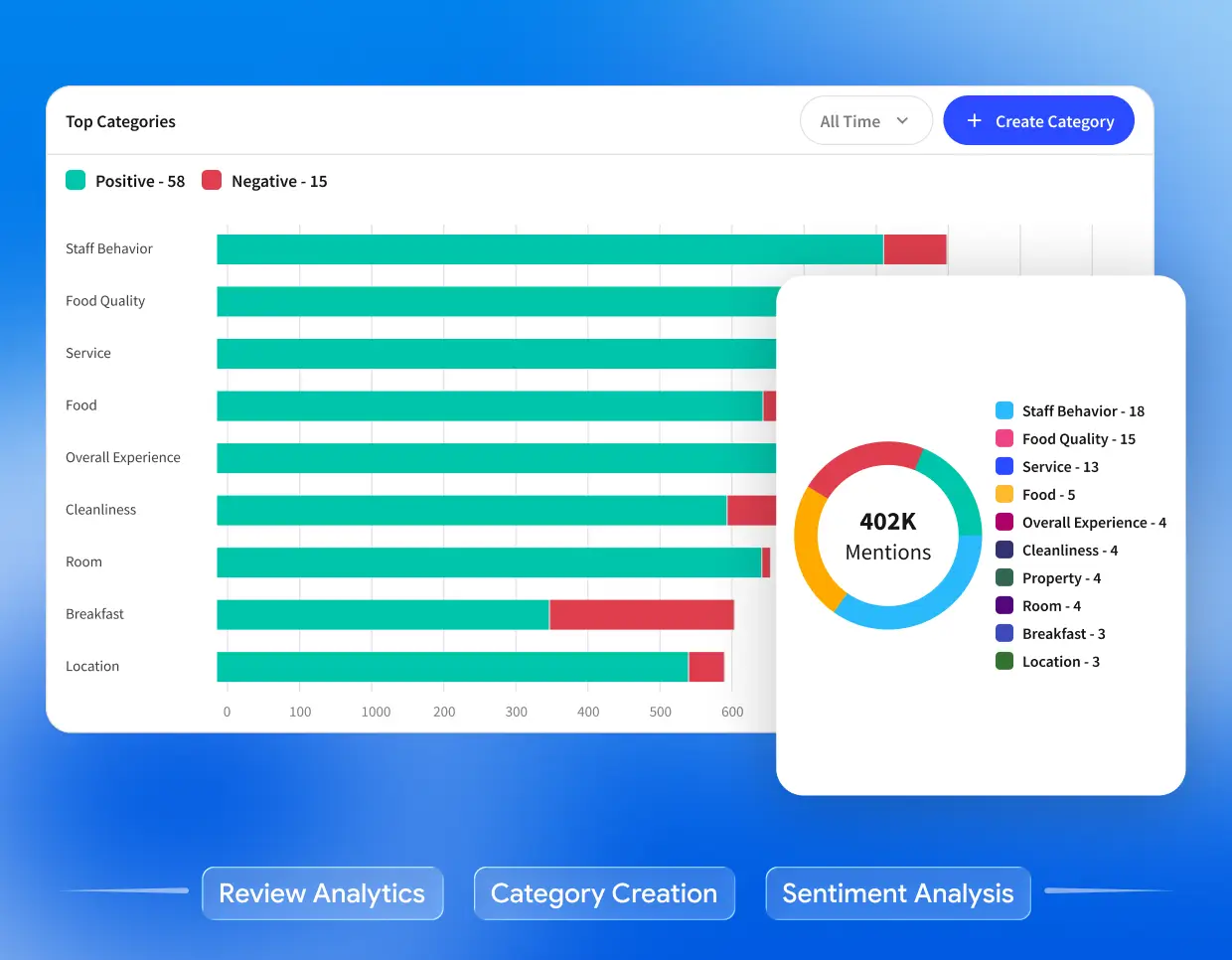Click the Staff Behavior axis label
Screen dimensions: 1232x960
point(109,248)
